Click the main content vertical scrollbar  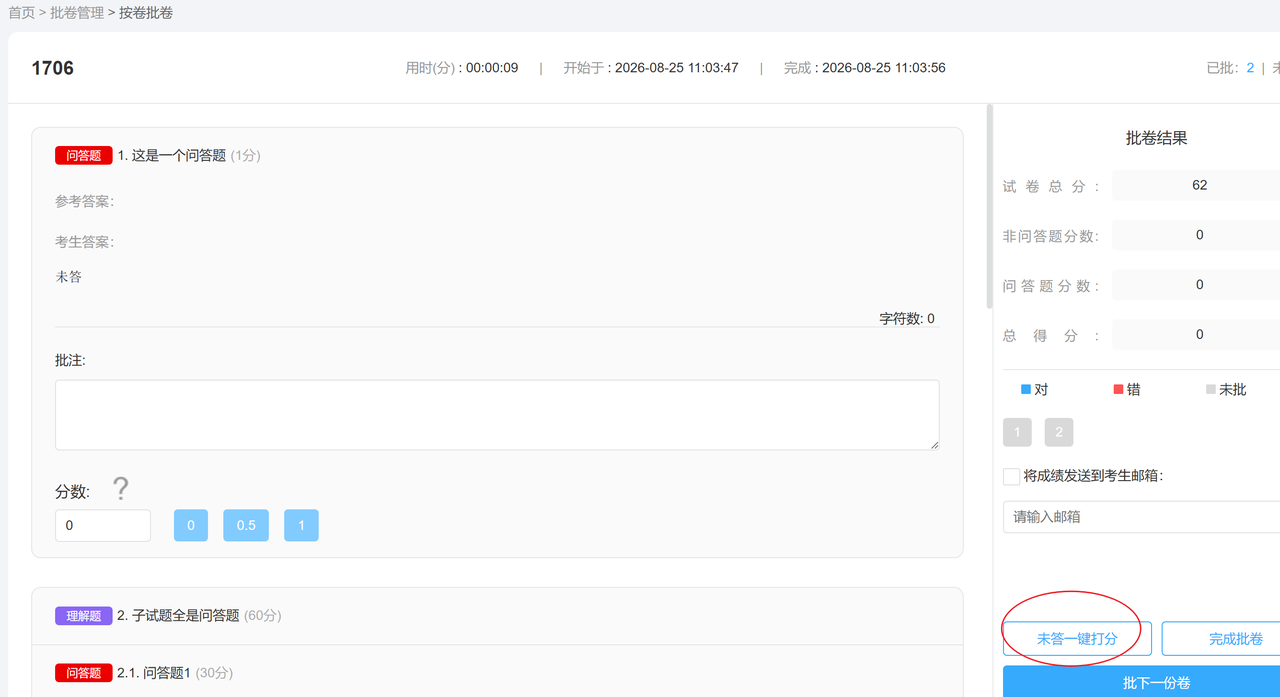[990, 207]
